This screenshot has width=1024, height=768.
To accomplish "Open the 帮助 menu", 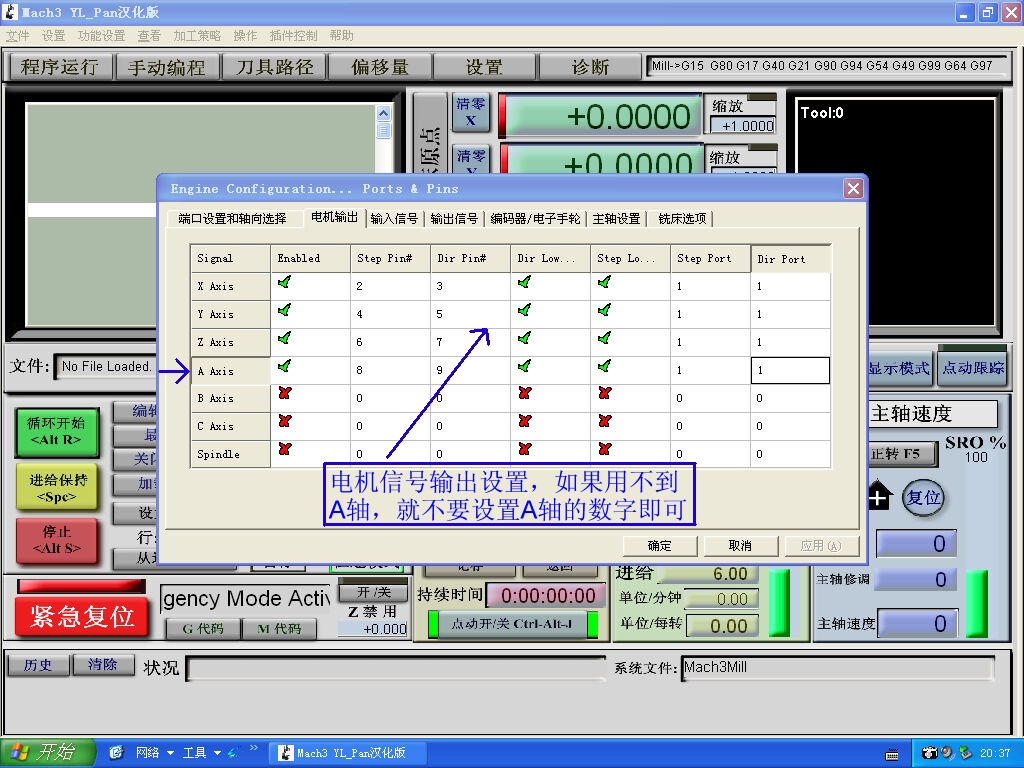I will [x=342, y=36].
